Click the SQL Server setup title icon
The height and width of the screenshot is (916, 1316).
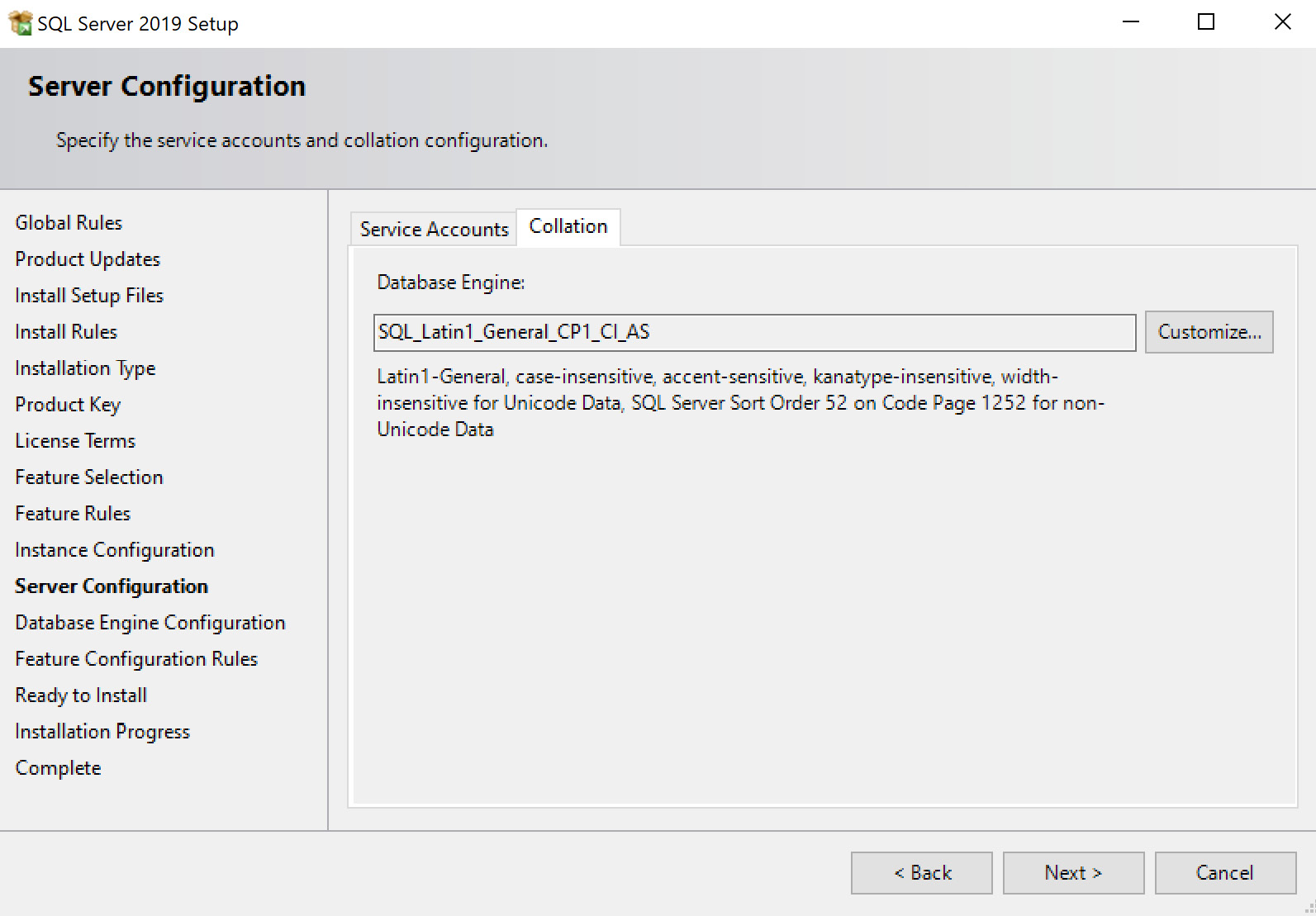(x=20, y=23)
